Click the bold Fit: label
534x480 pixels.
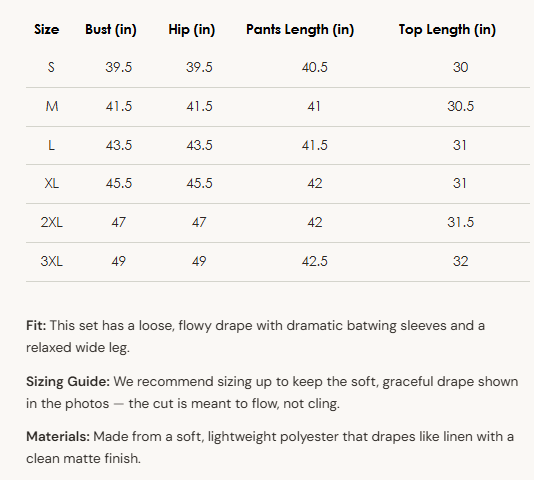36,325
